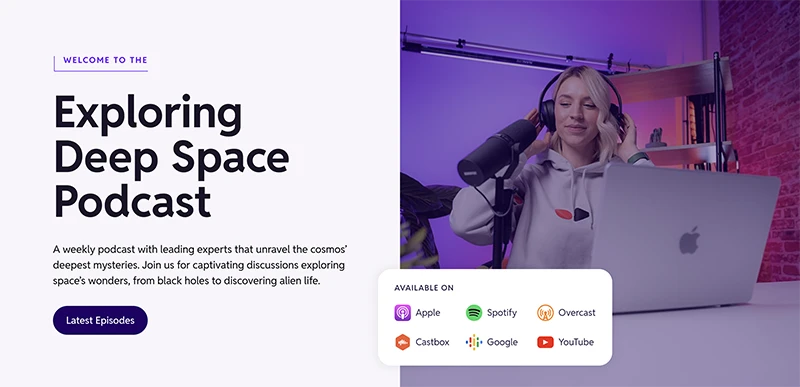Click the Castbox logo icon
Screen dimensions: 800x387
click(402, 342)
